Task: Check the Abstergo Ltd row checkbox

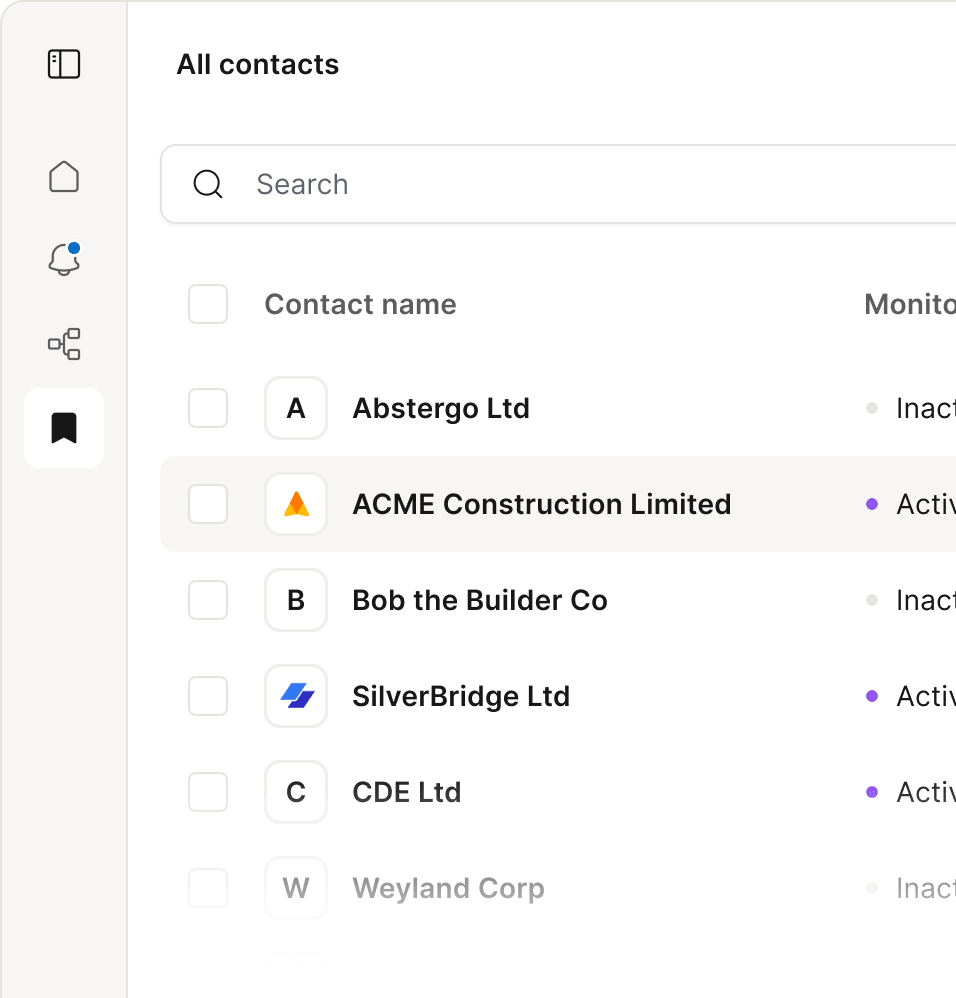Action: (208, 408)
